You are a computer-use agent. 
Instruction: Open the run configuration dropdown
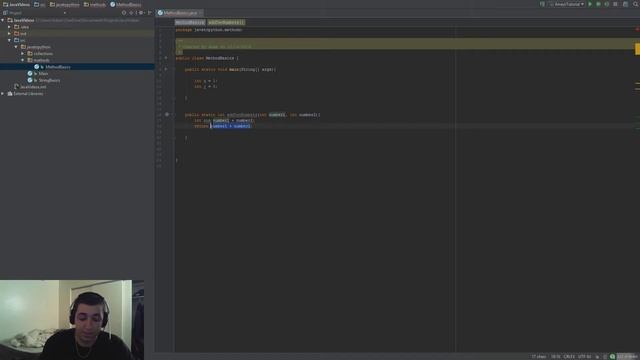(567, 4)
